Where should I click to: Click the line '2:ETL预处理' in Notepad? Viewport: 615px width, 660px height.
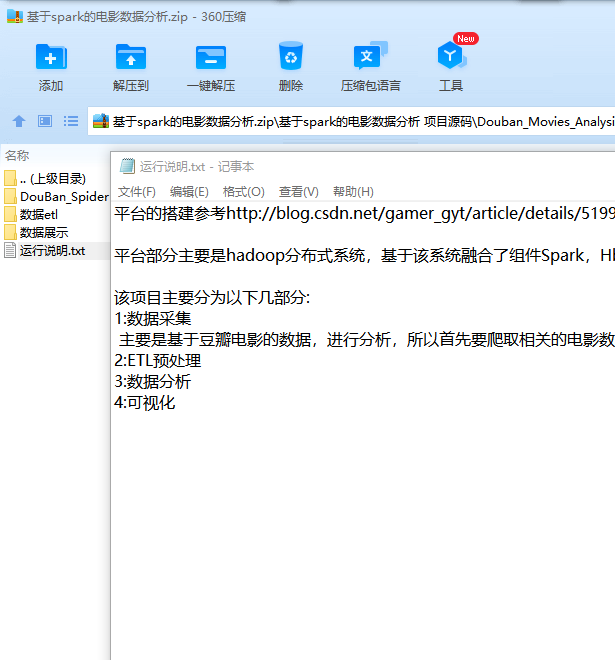coord(158,361)
